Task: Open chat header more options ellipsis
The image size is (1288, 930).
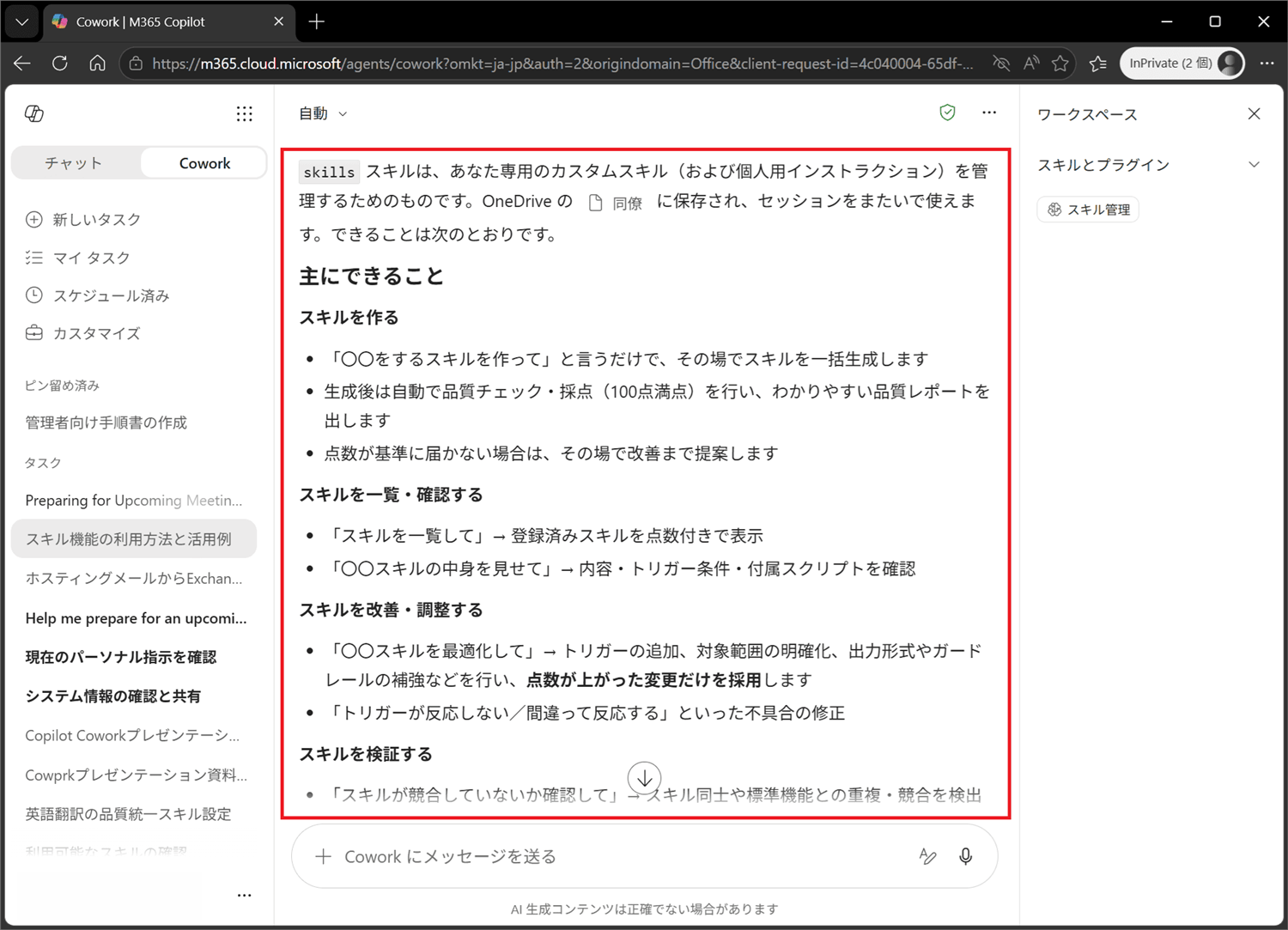Action: click(989, 112)
